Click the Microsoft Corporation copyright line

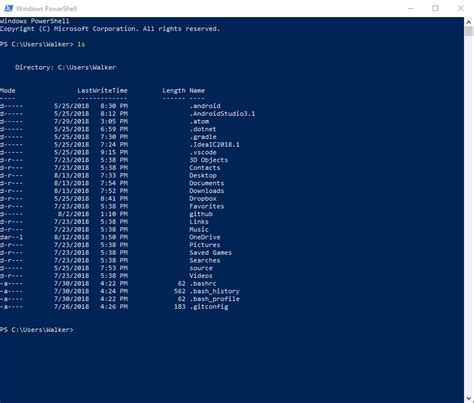tap(110, 29)
